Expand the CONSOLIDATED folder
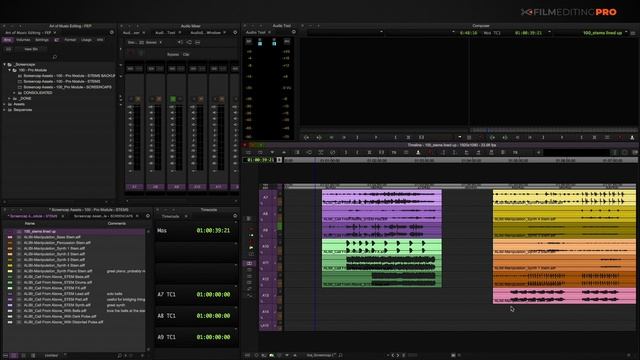 click(14, 93)
